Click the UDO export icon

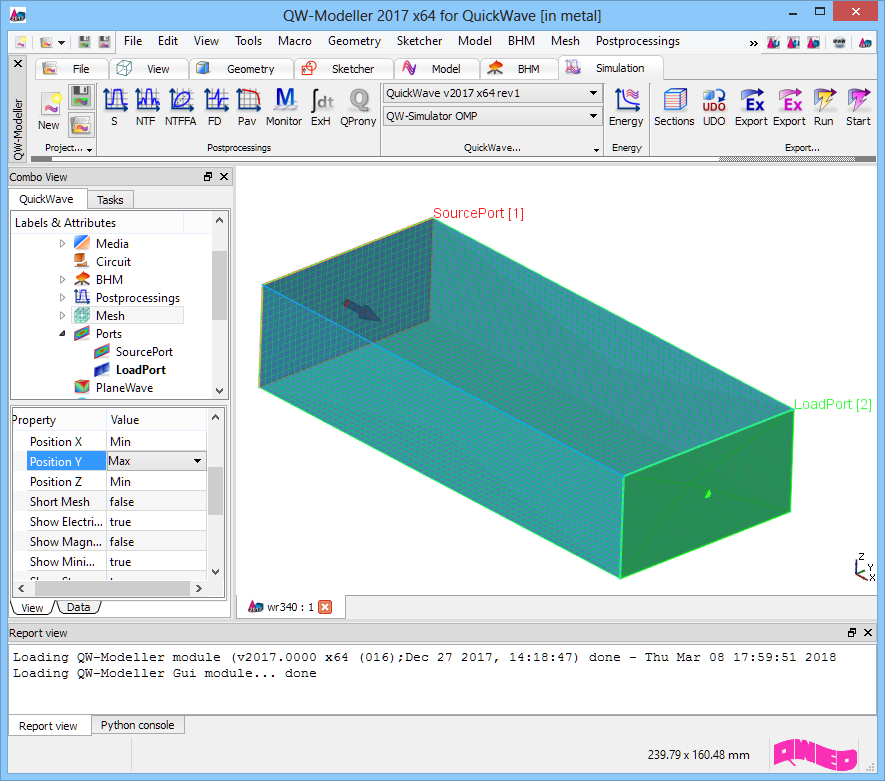pyautogui.click(x=714, y=106)
